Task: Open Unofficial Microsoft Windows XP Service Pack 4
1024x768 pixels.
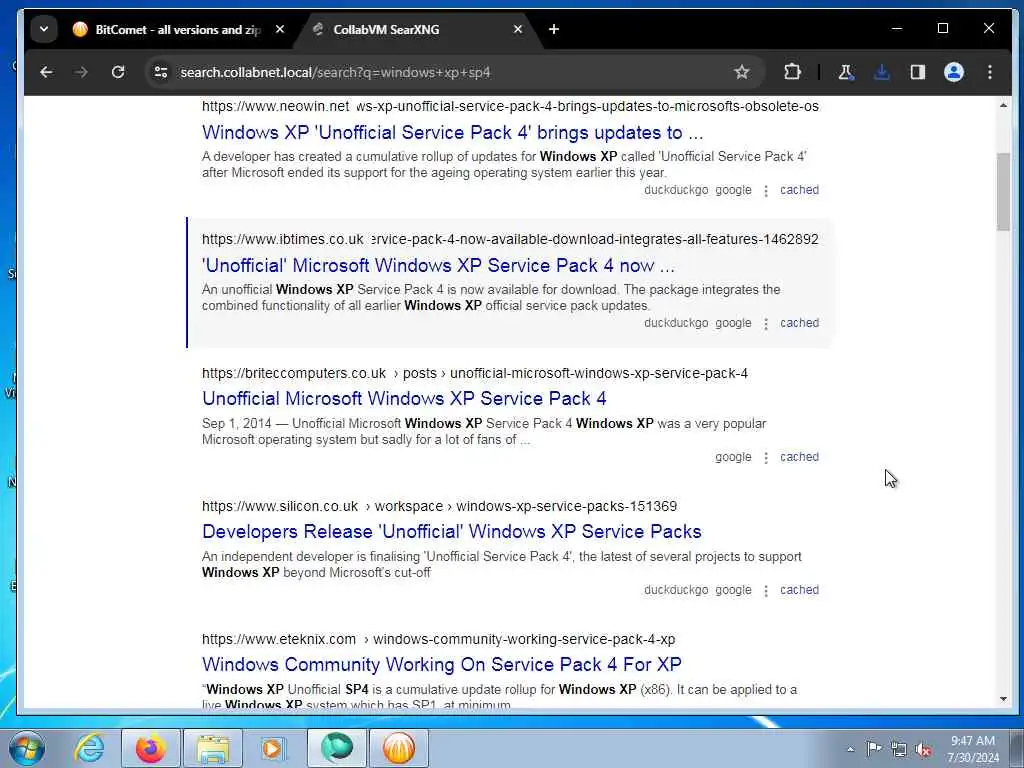Action: (x=404, y=398)
